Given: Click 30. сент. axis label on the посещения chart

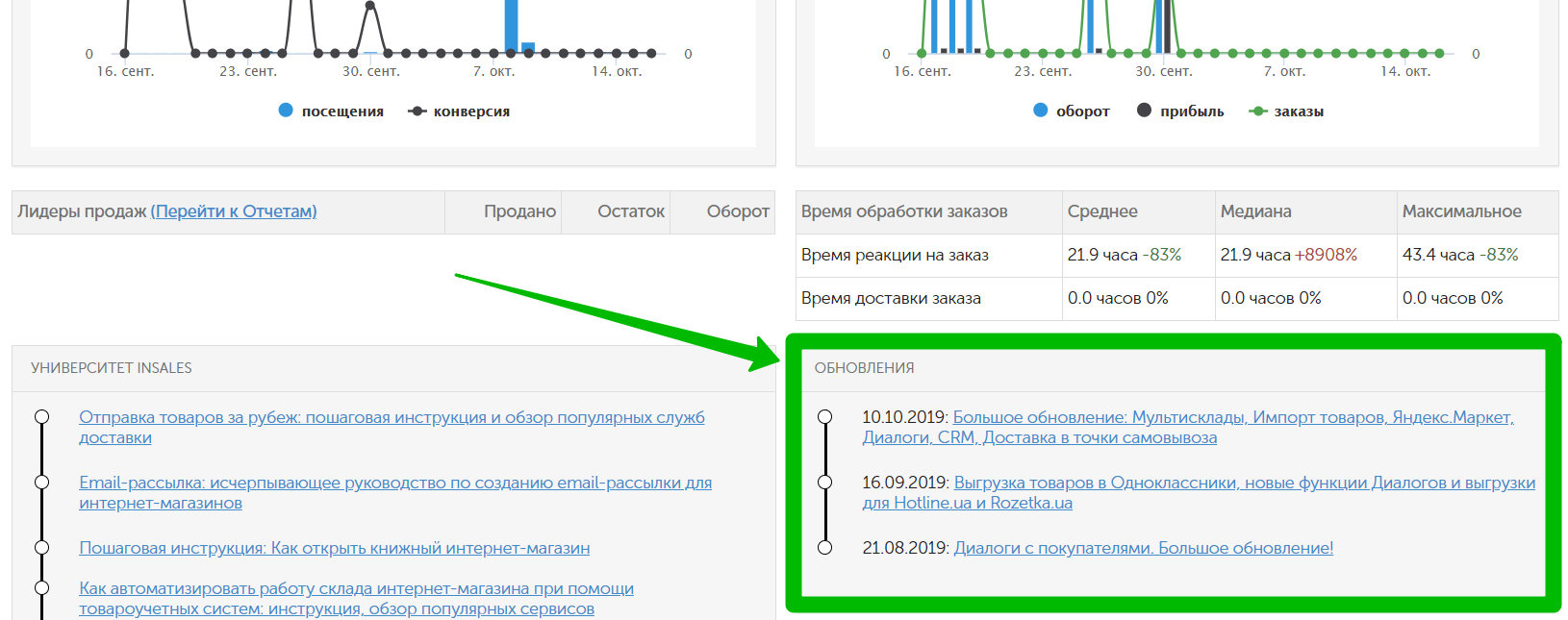Looking at the screenshot, I should (x=371, y=72).
